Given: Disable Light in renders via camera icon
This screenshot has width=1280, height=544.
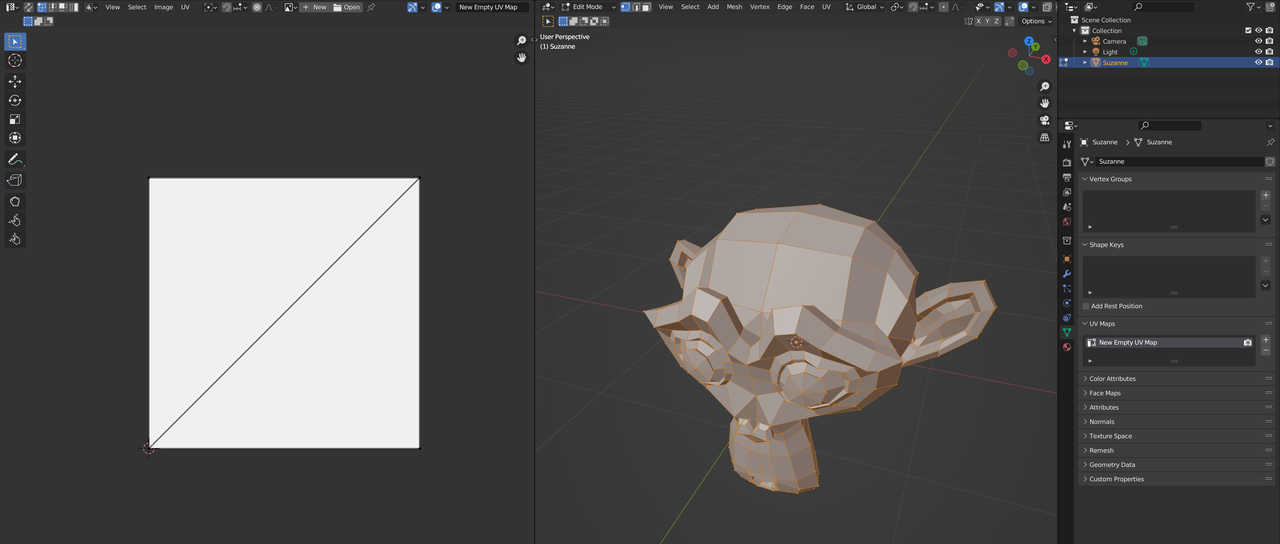Looking at the screenshot, I should (x=1270, y=52).
